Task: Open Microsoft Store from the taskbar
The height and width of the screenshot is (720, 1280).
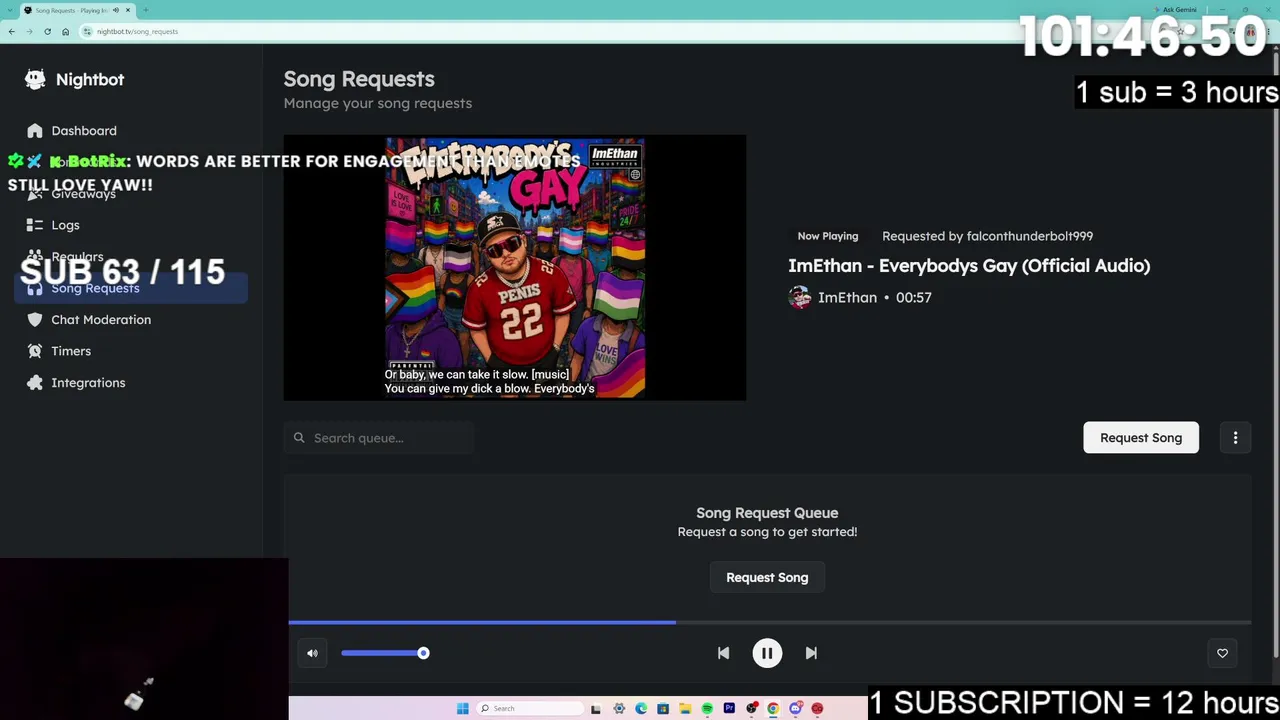Action: (663, 709)
